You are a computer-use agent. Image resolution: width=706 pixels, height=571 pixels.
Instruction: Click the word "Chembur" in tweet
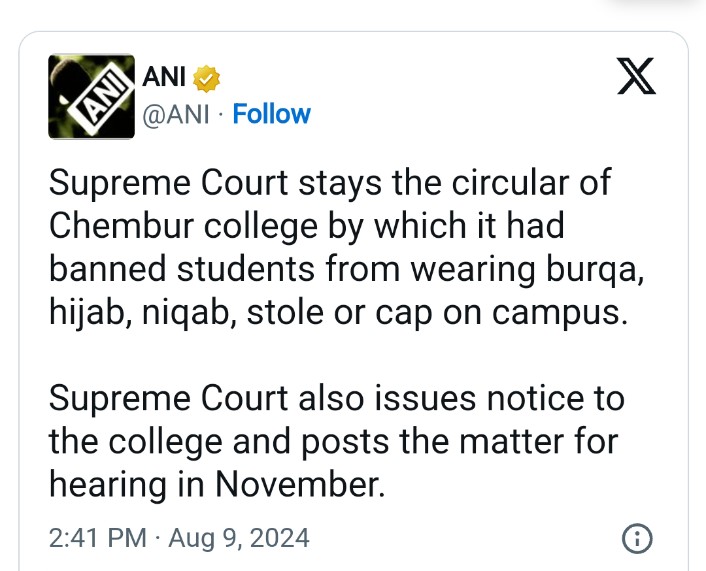coord(122,226)
